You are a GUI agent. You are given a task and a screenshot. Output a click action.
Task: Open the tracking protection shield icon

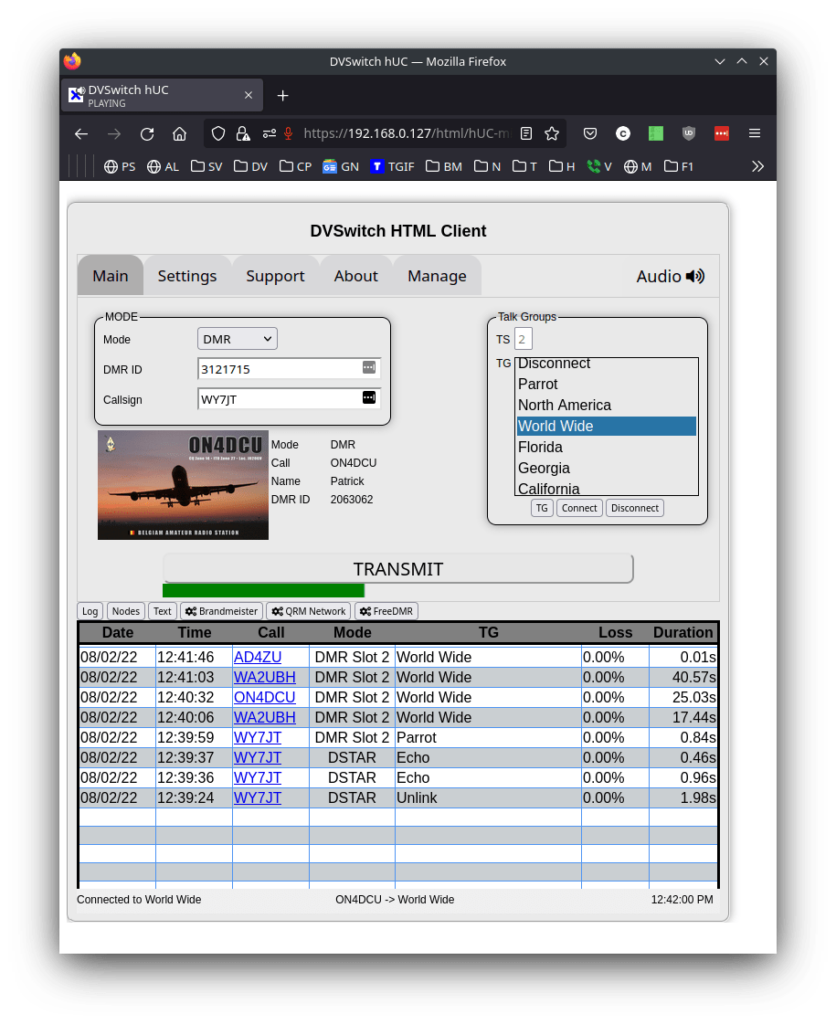218,134
